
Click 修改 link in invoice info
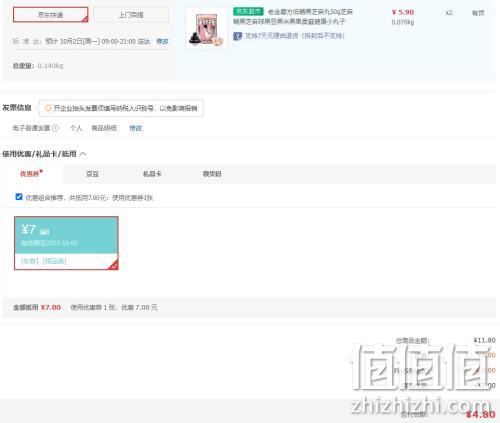(136, 128)
